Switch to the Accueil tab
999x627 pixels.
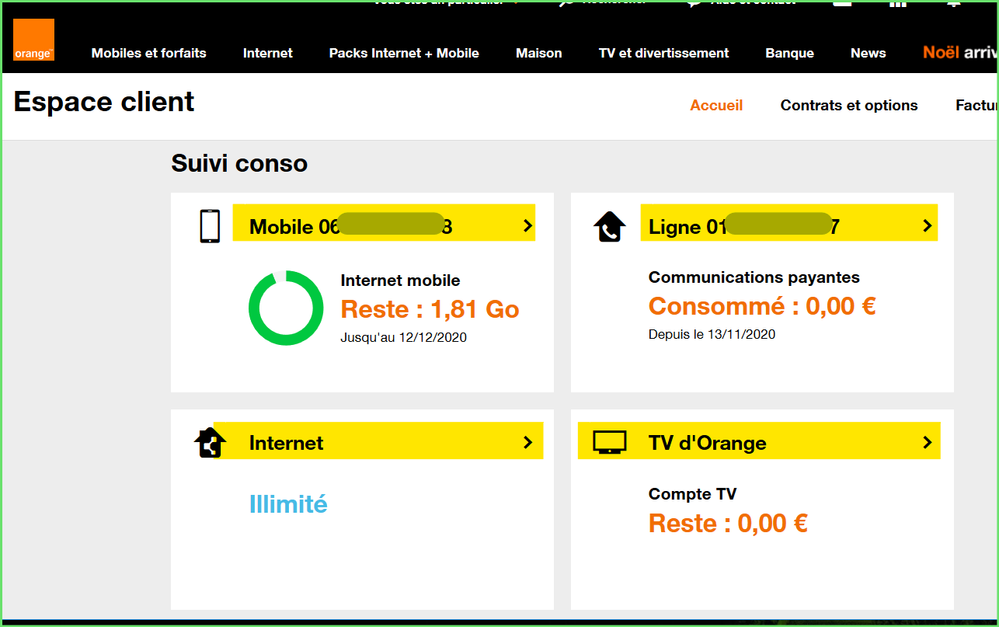click(716, 105)
